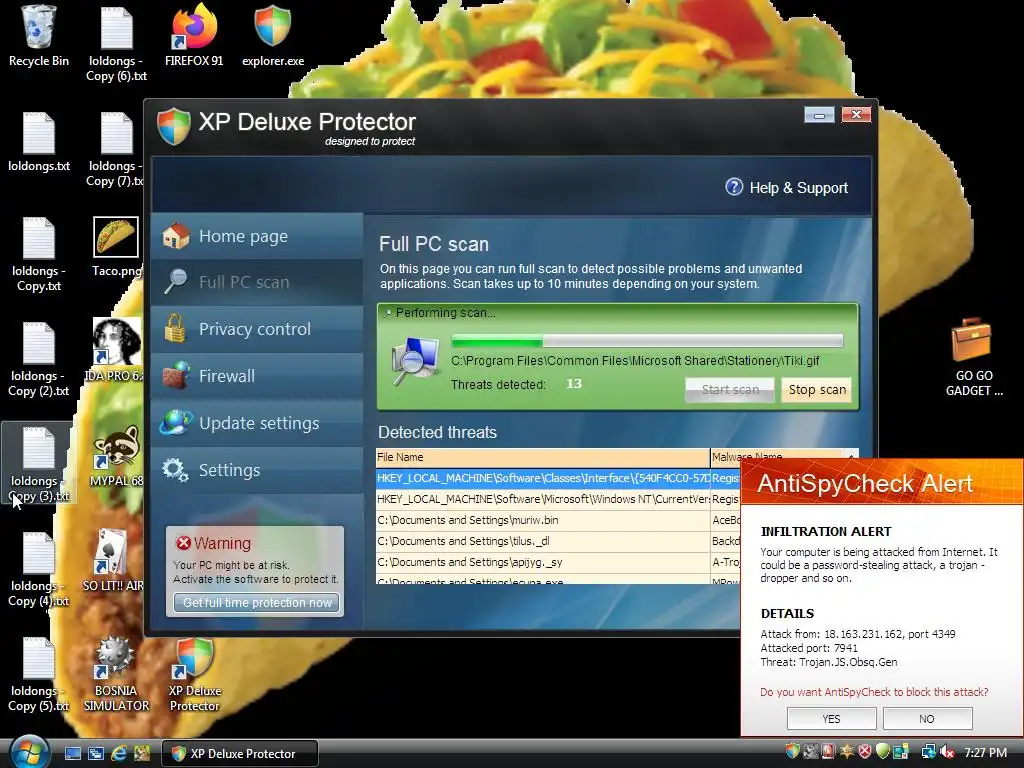Viewport: 1024px width, 768px height.
Task: Launch Internet Explorer from Quick Launch
Action: pyautogui.click(x=119, y=754)
